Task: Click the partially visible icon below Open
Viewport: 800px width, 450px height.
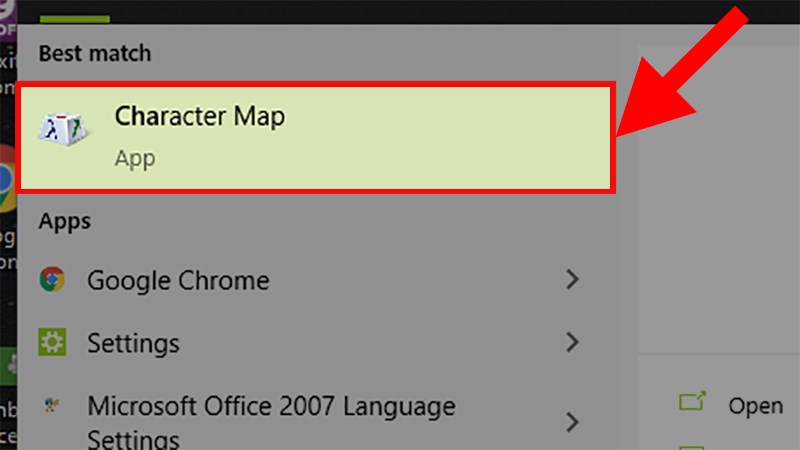Action: 692,446
